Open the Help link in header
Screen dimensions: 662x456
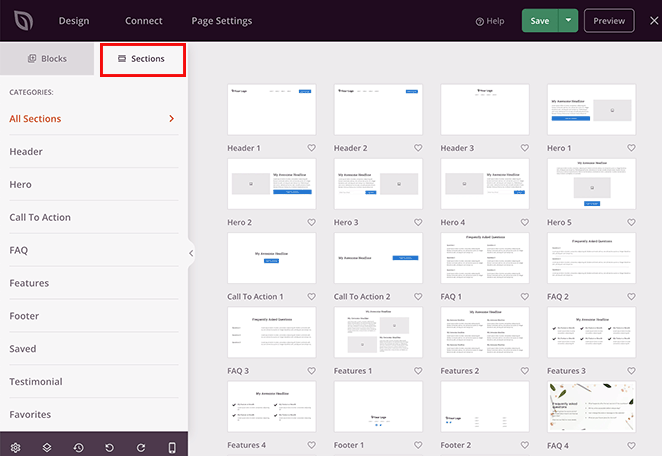pyautogui.click(x=490, y=21)
